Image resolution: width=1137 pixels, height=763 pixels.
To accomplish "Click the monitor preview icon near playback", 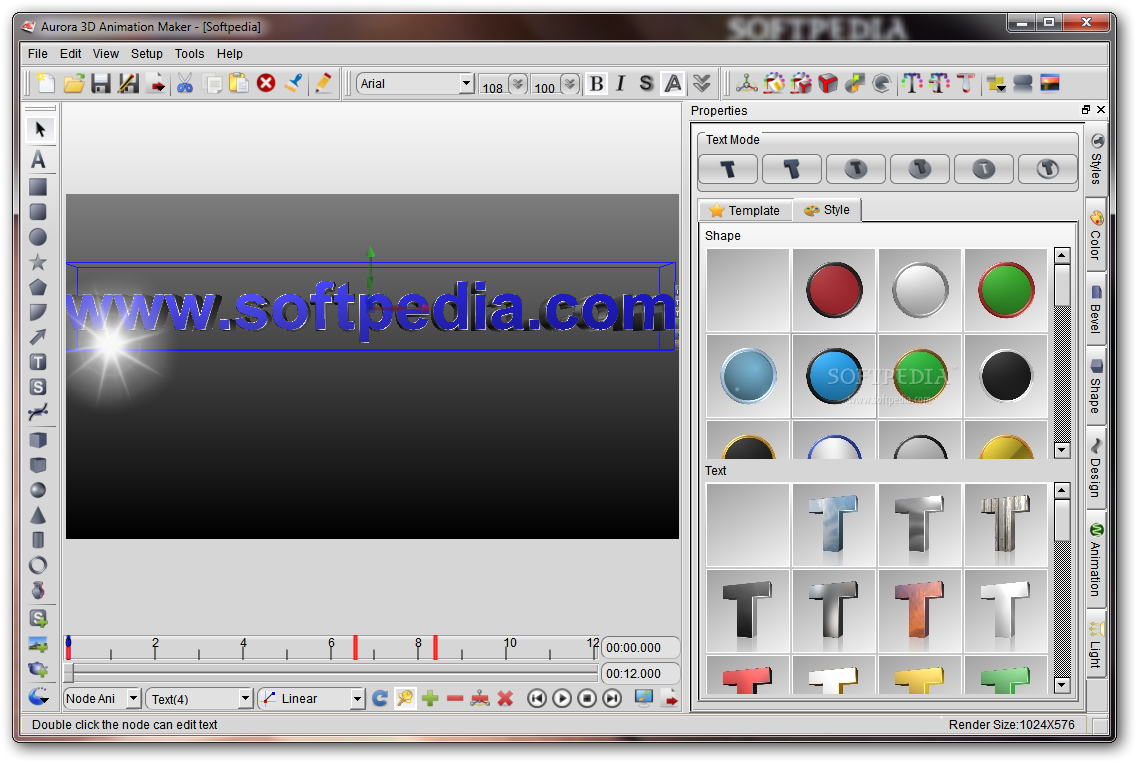I will click(x=643, y=698).
